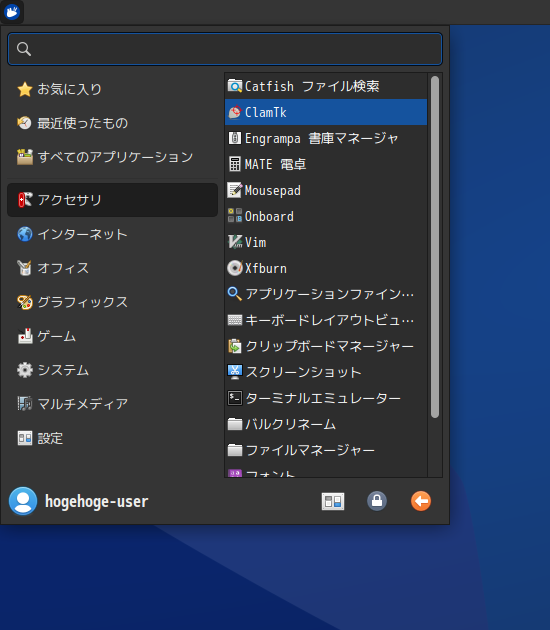Open the ファイルマネージャー folder icon
This screenshot has width=550, height=630.
coord(235,450)
